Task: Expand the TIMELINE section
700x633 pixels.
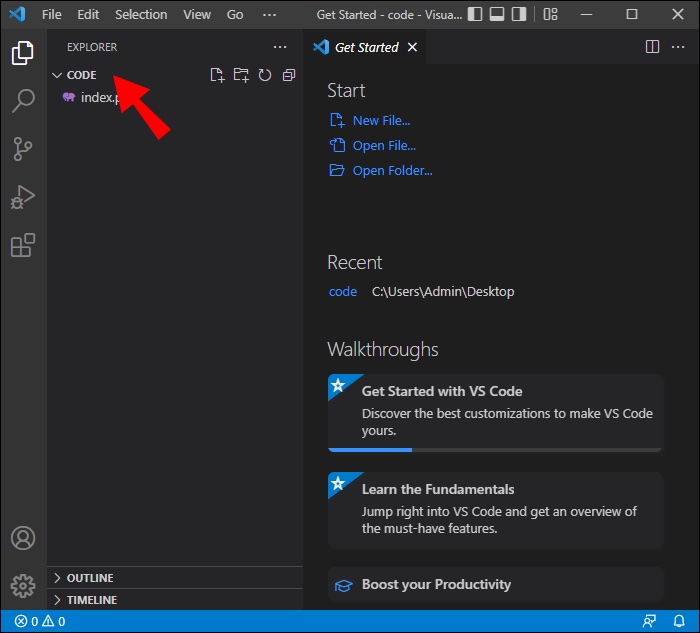Action: pos(91,600)
